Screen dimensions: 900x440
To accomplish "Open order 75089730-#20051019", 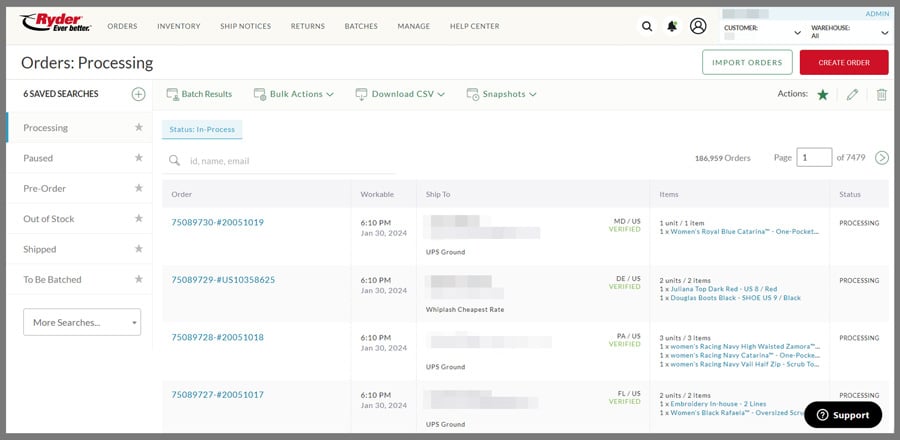I will click(x=217, y=222).
